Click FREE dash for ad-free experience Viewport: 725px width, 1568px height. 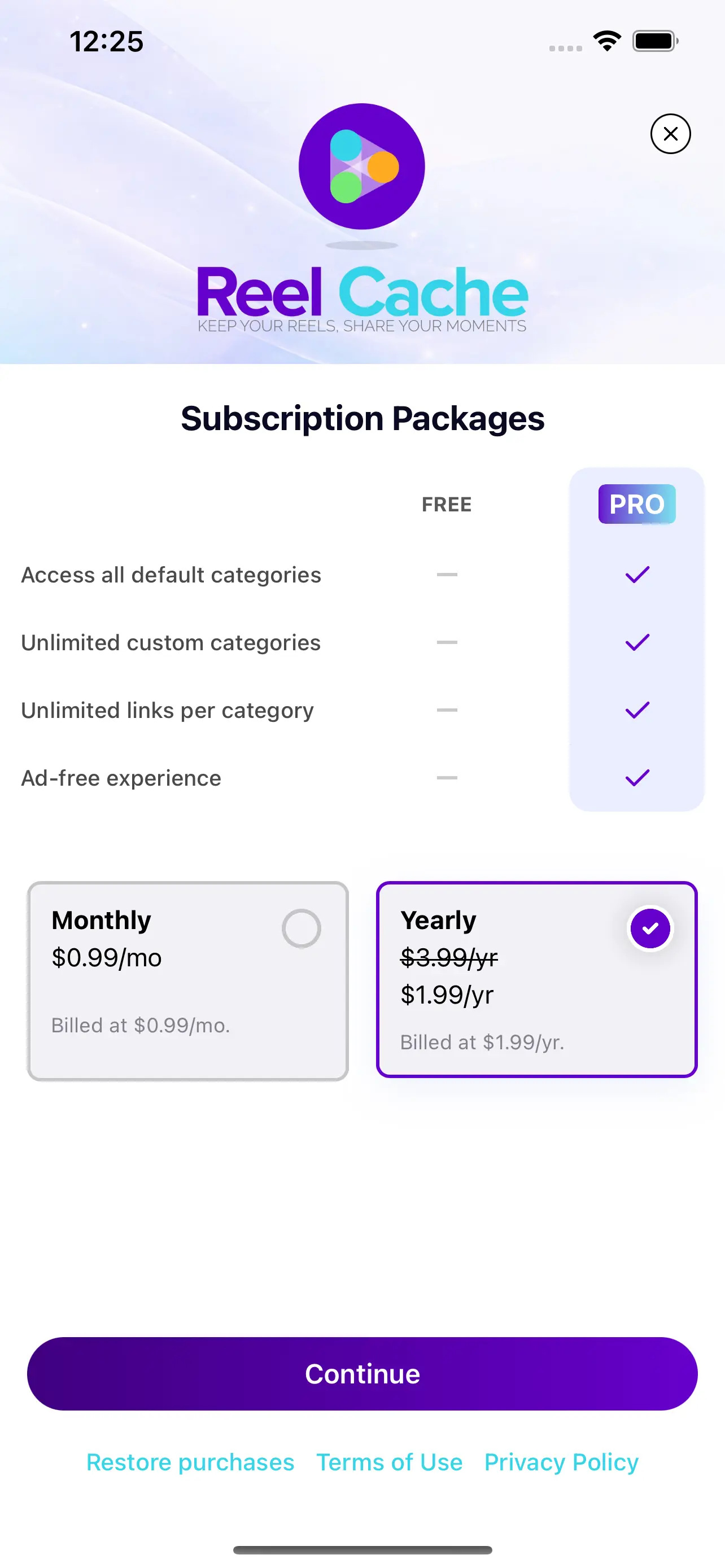[447, 777]
